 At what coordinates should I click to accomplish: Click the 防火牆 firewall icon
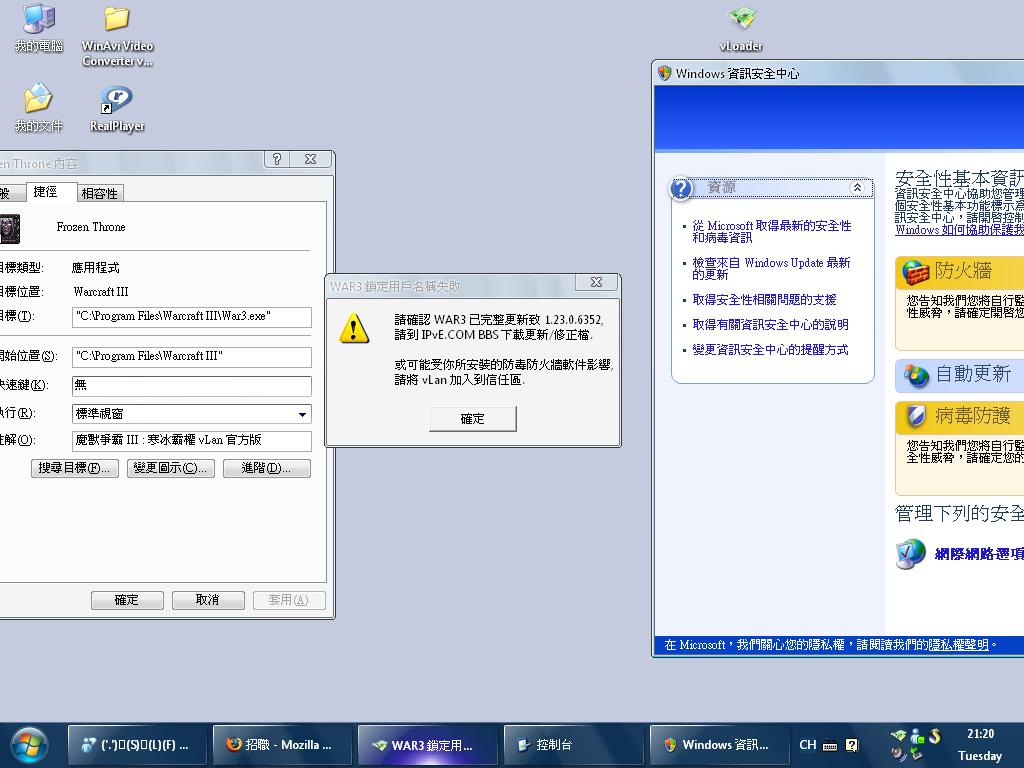915,271
